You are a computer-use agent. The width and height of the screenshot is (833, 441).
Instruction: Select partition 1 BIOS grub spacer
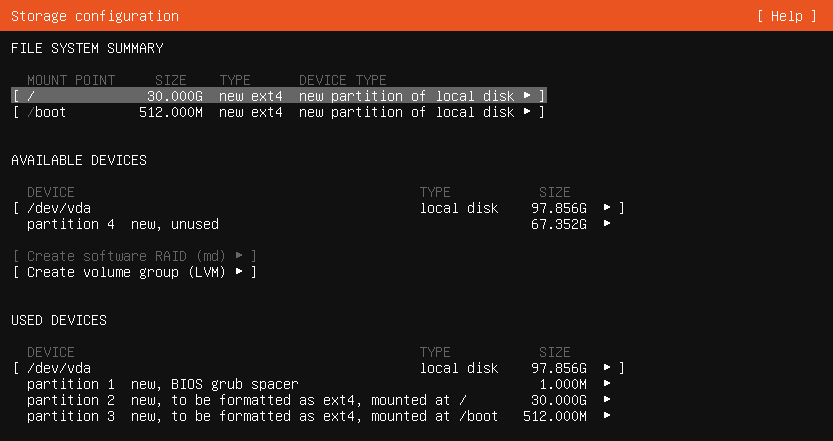(162, 384)
